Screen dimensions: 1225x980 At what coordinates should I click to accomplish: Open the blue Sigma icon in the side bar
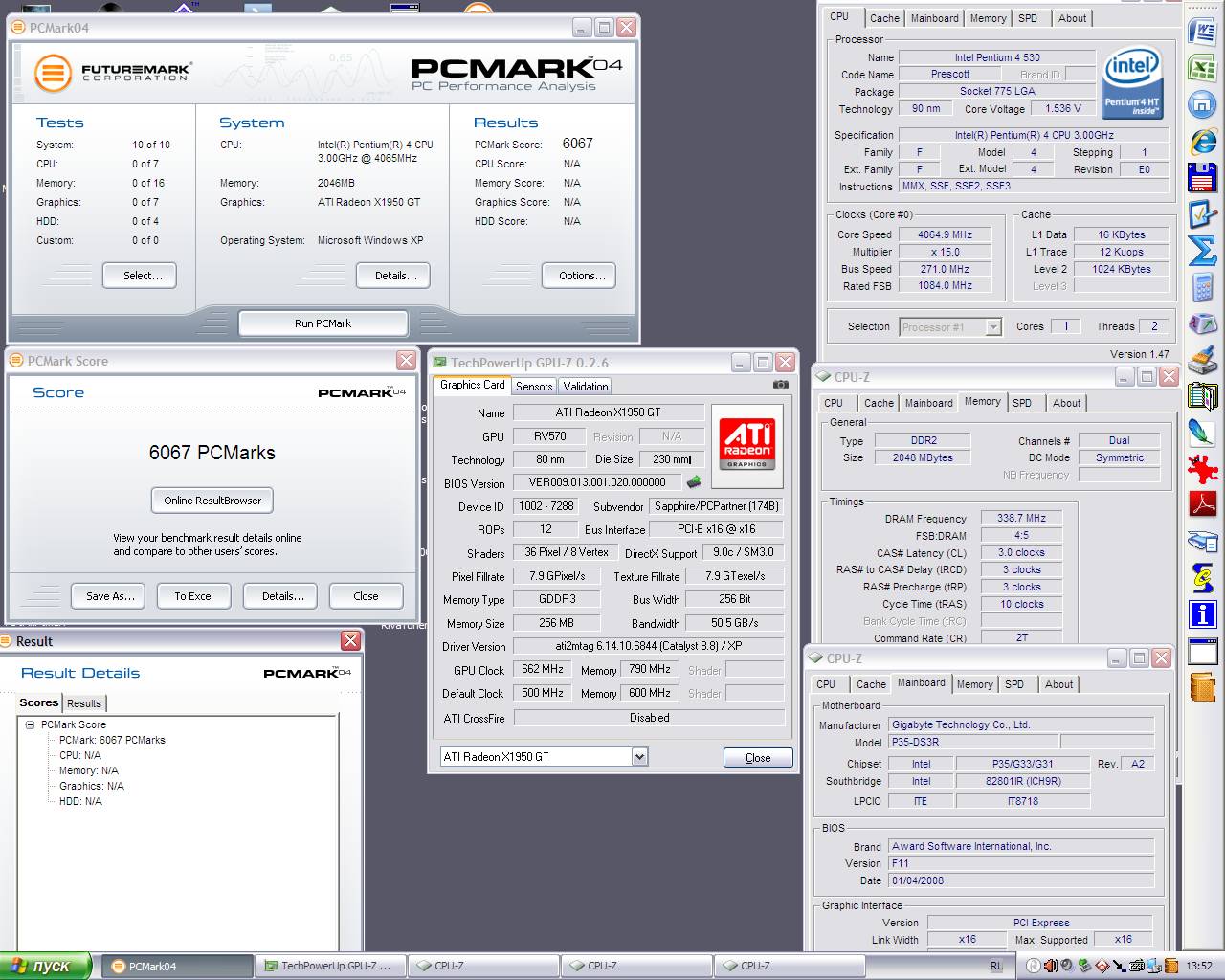[1202, 251]
